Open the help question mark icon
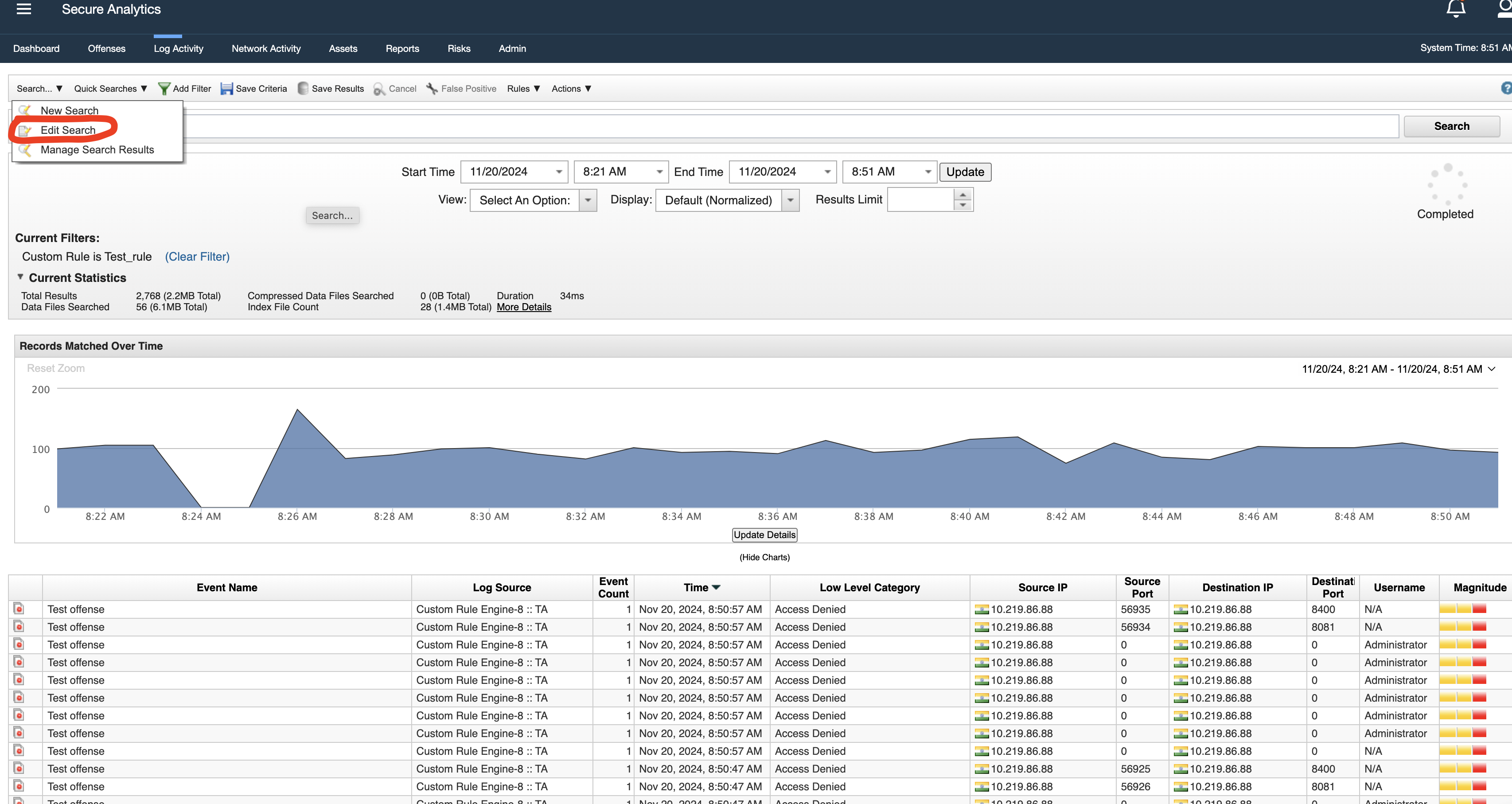Screen dimensions: 1512x804 coord(1506,88)
